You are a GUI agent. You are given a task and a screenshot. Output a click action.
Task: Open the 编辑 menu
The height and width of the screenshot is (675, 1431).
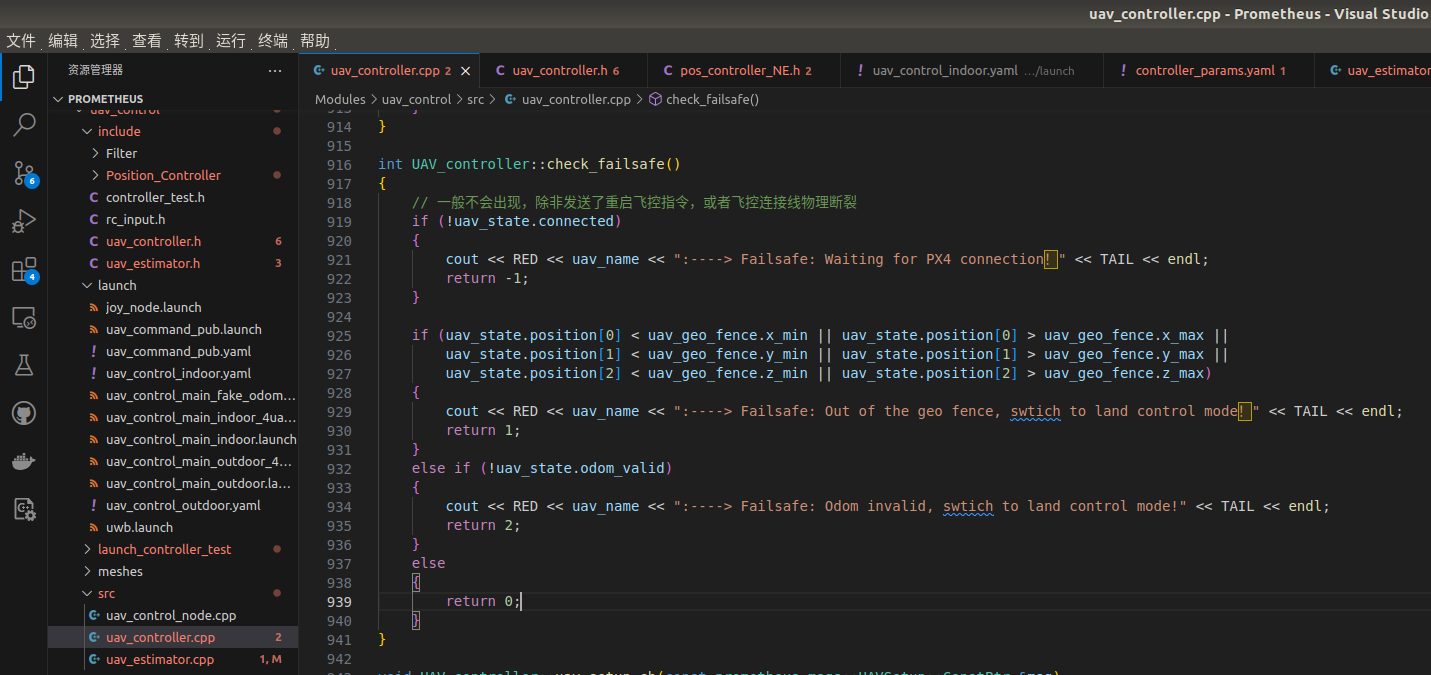coord(63,41)
